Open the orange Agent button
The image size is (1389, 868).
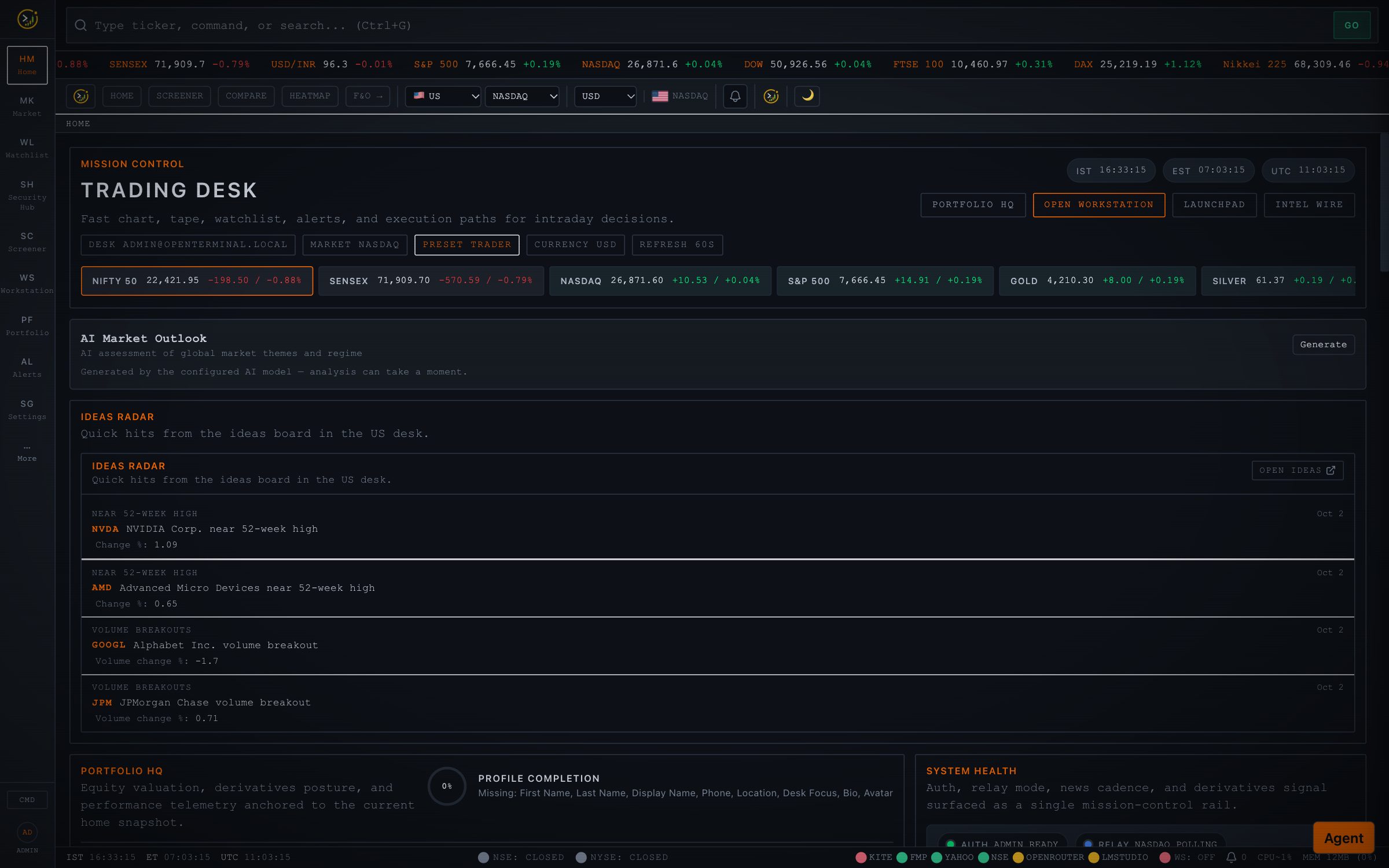(x=1343, y=838)
